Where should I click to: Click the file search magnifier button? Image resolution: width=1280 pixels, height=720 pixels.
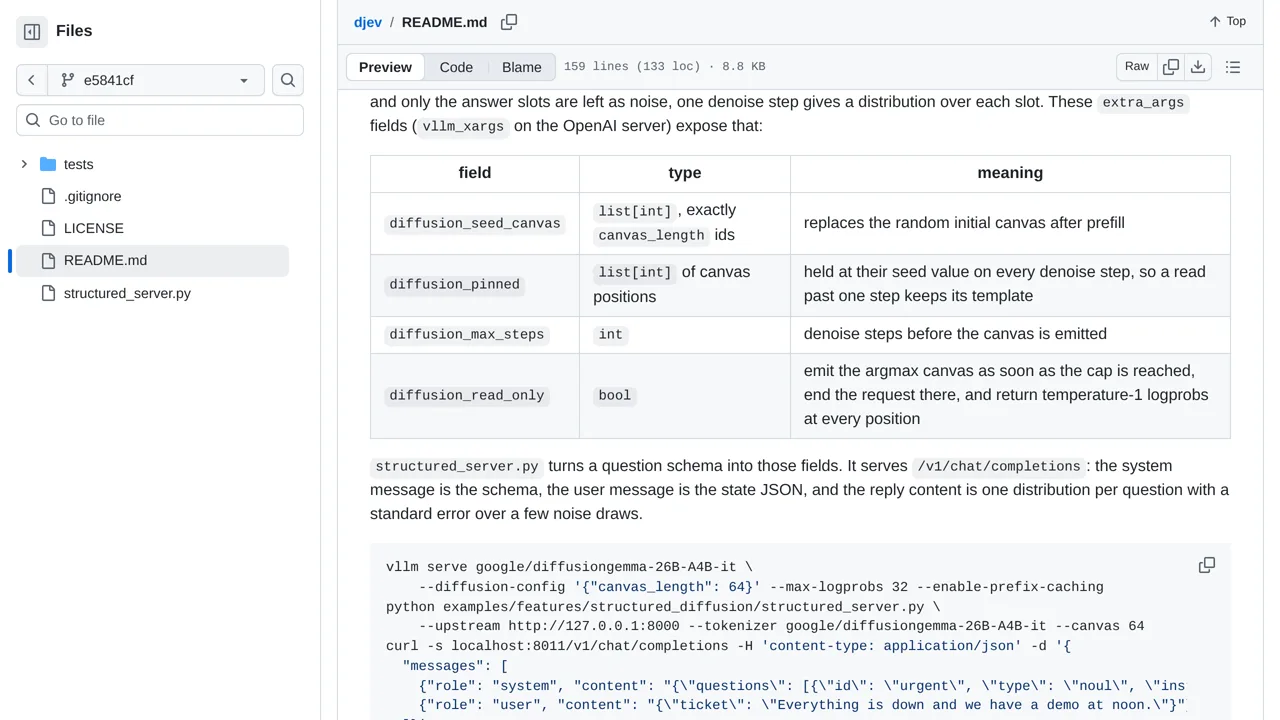click(x=288, y=80)
